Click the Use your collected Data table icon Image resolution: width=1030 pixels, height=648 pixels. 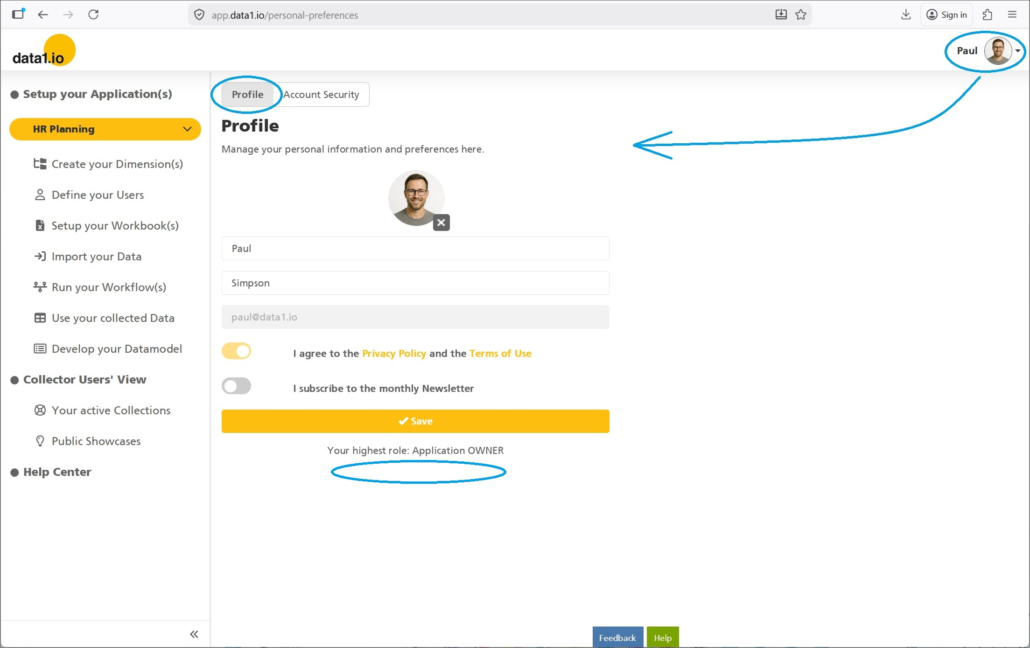pos(40,318)
